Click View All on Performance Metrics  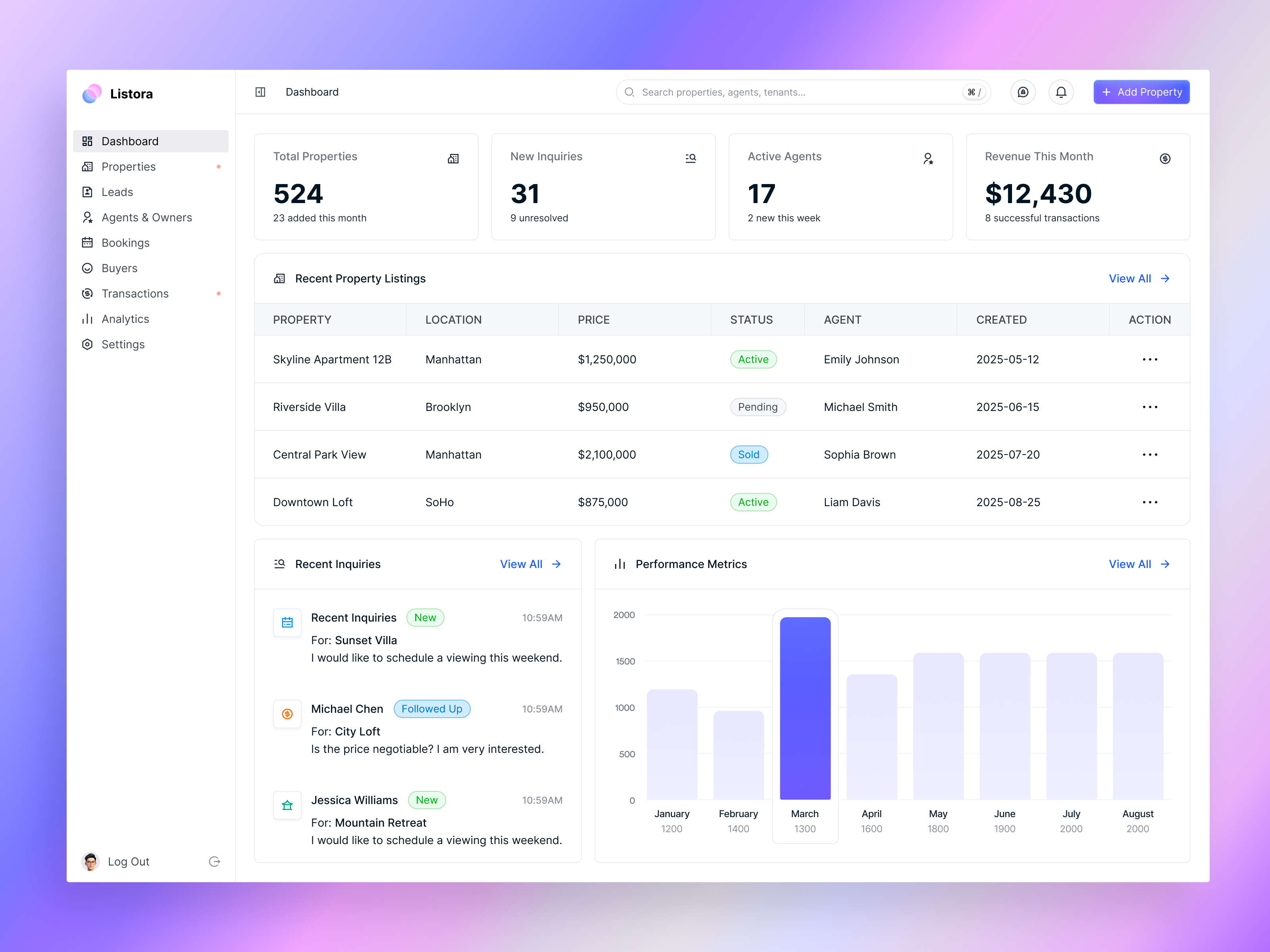coord(1139,564)
